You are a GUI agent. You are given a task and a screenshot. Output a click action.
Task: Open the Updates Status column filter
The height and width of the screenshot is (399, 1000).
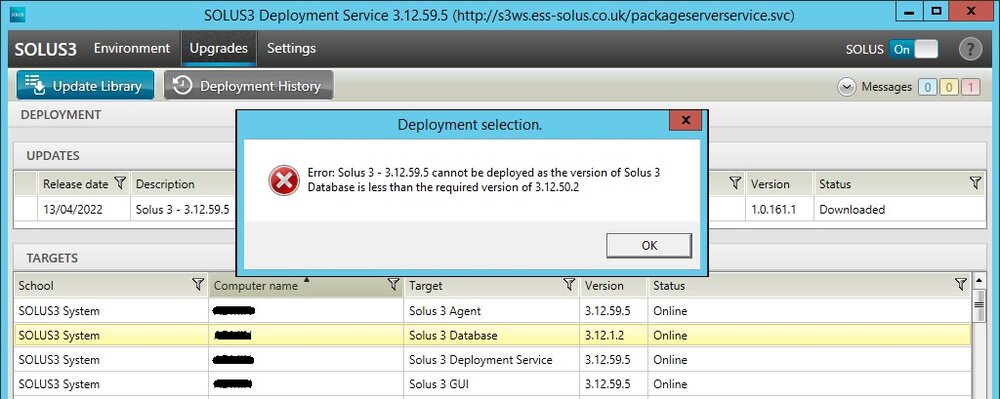pos(975,184)
